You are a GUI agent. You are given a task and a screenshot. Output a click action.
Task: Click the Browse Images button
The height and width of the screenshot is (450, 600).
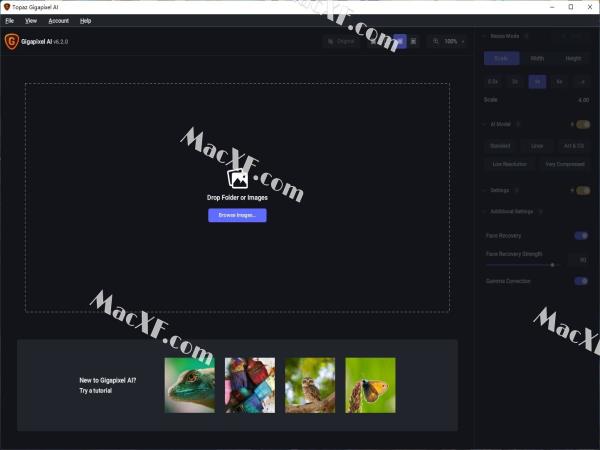[237, 215]
